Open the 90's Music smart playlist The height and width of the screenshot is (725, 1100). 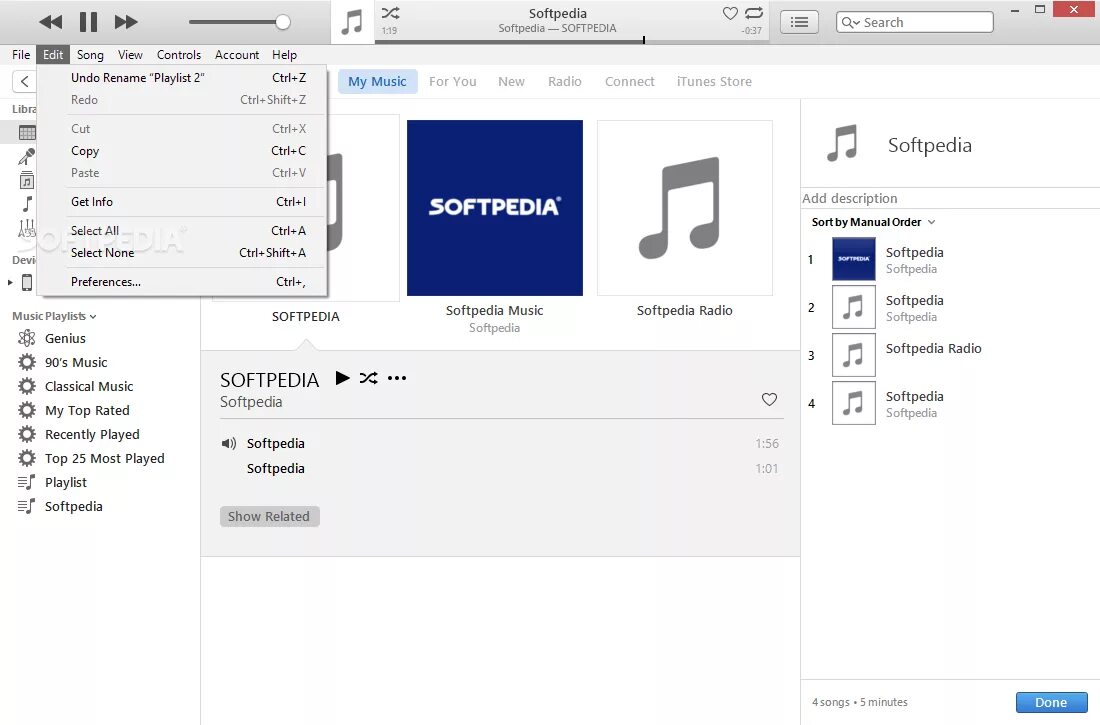76,363
